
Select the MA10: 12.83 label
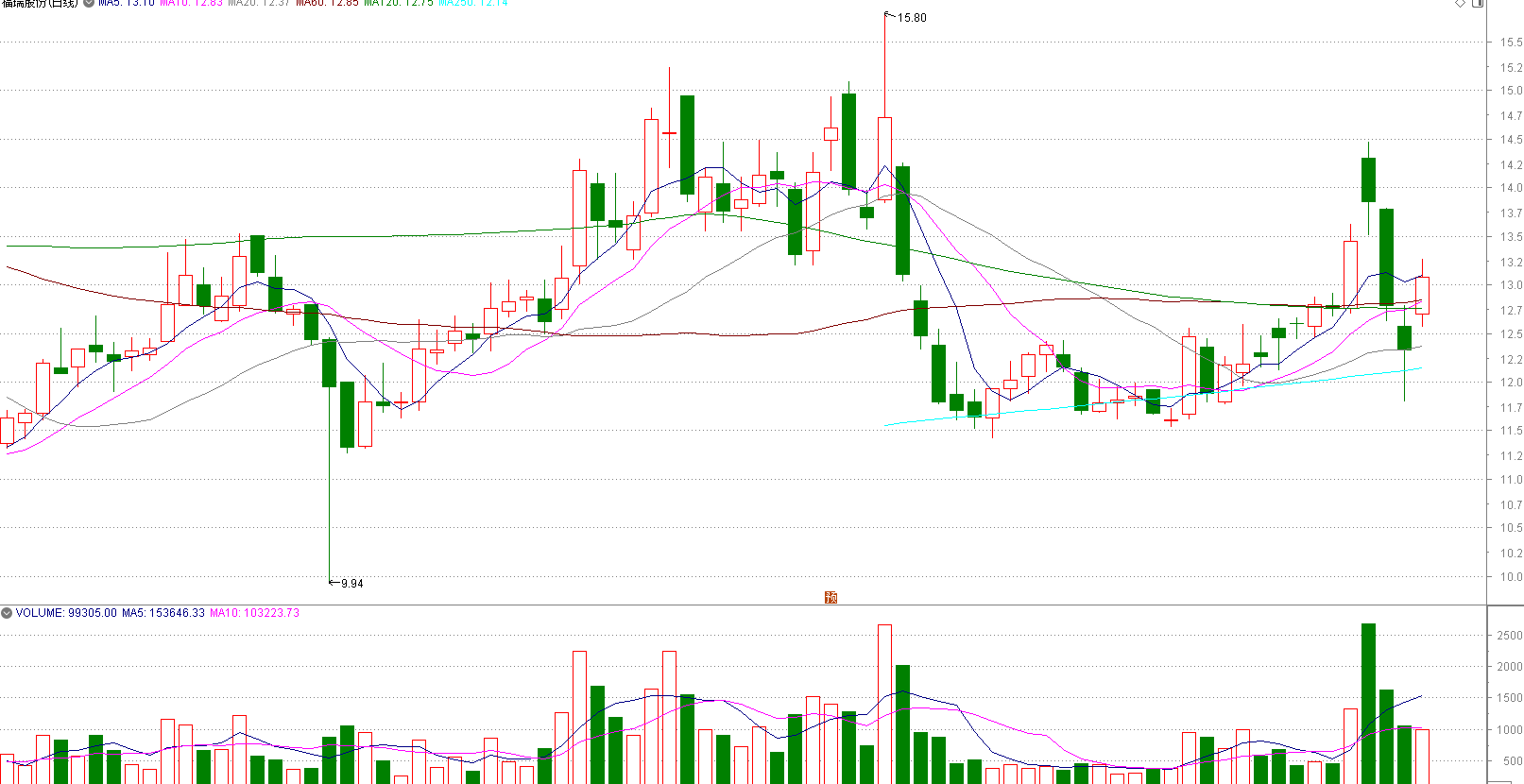(192, 3)
